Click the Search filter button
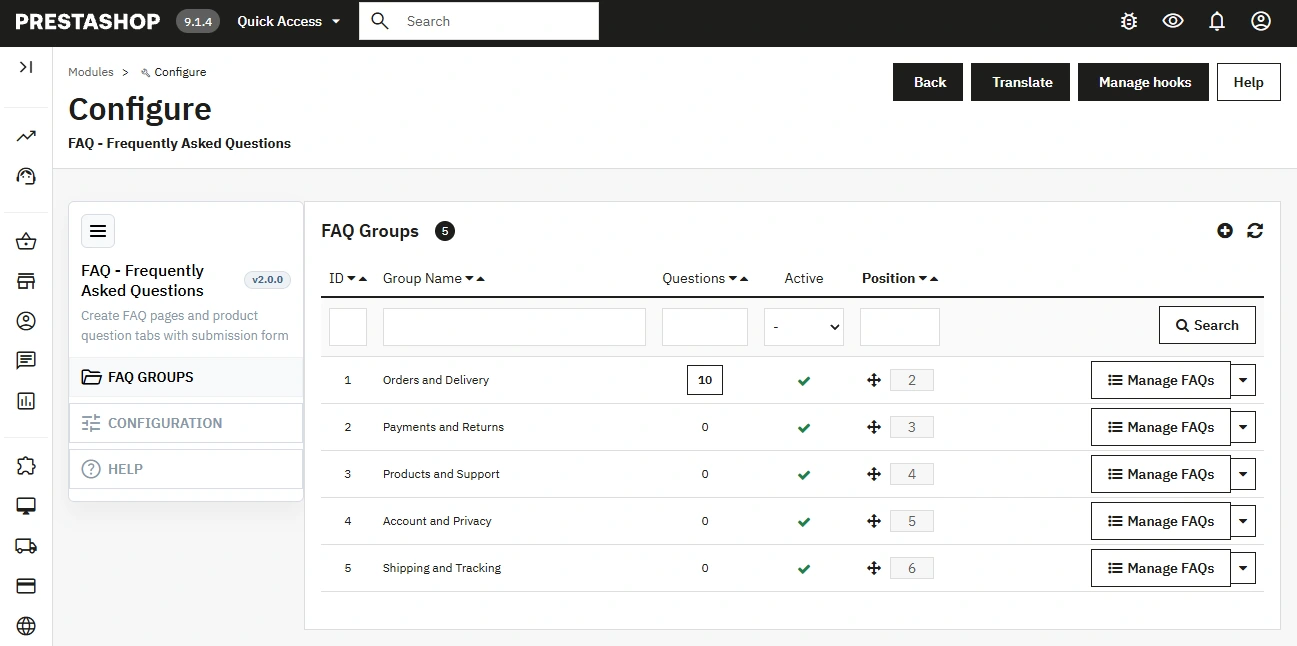This screenshot has height=646, width=1297. 1207,325
